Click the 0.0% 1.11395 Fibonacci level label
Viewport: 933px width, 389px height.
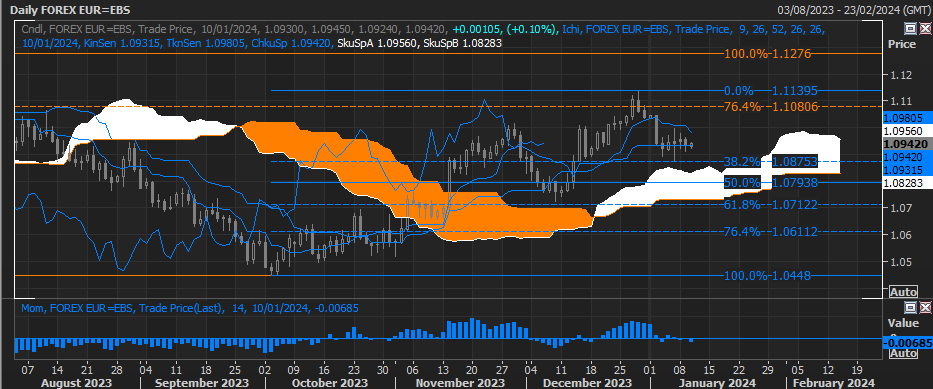771,90
